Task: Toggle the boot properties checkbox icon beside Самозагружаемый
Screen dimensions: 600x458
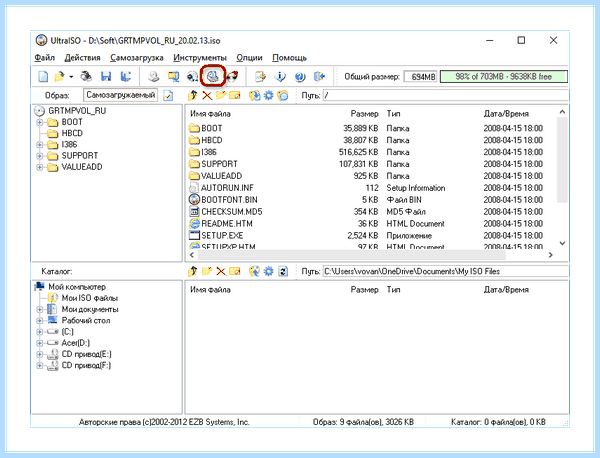Action: [x=168, y=95]
